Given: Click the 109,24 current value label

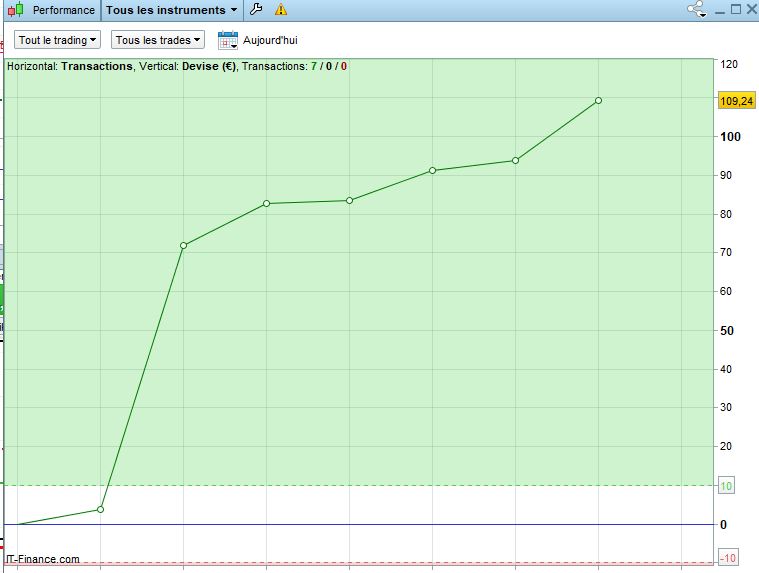Looking at the screenshot, I should [x=736, y=101].
